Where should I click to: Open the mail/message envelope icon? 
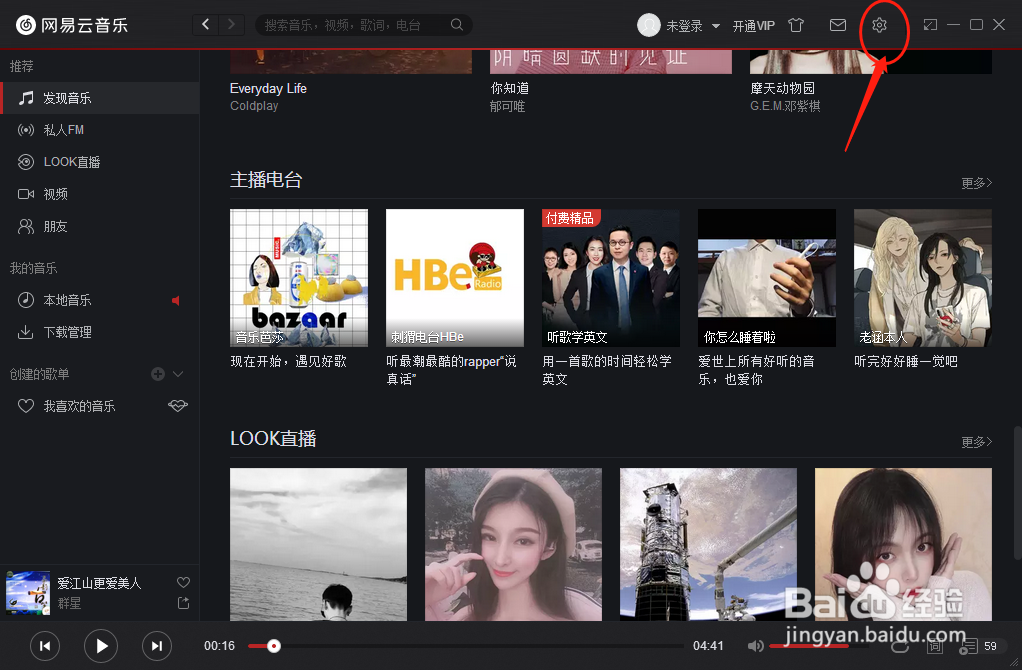(x=837, y=25)
